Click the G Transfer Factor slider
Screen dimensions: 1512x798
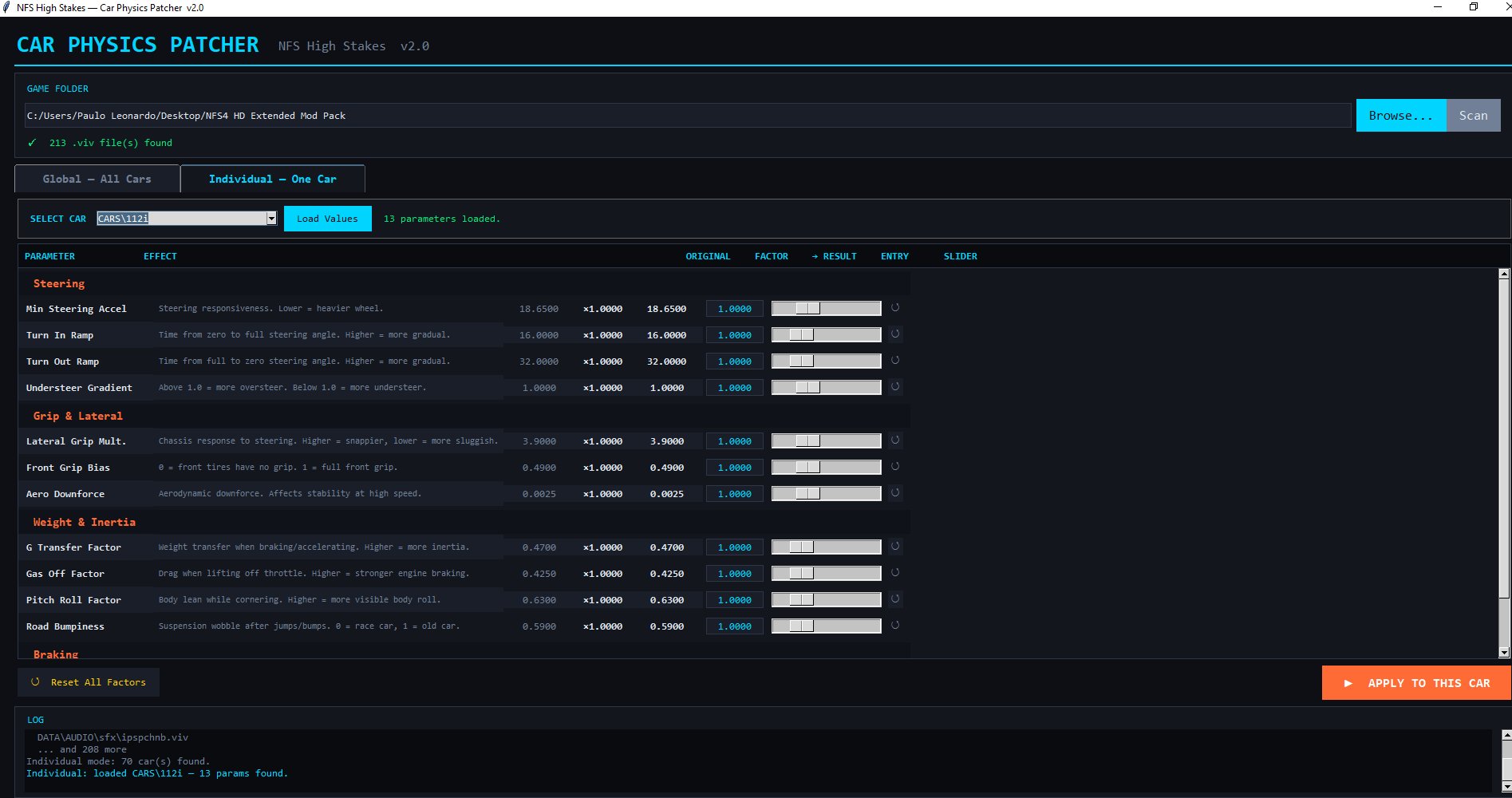pyautogui.click(x=826, y=547)
